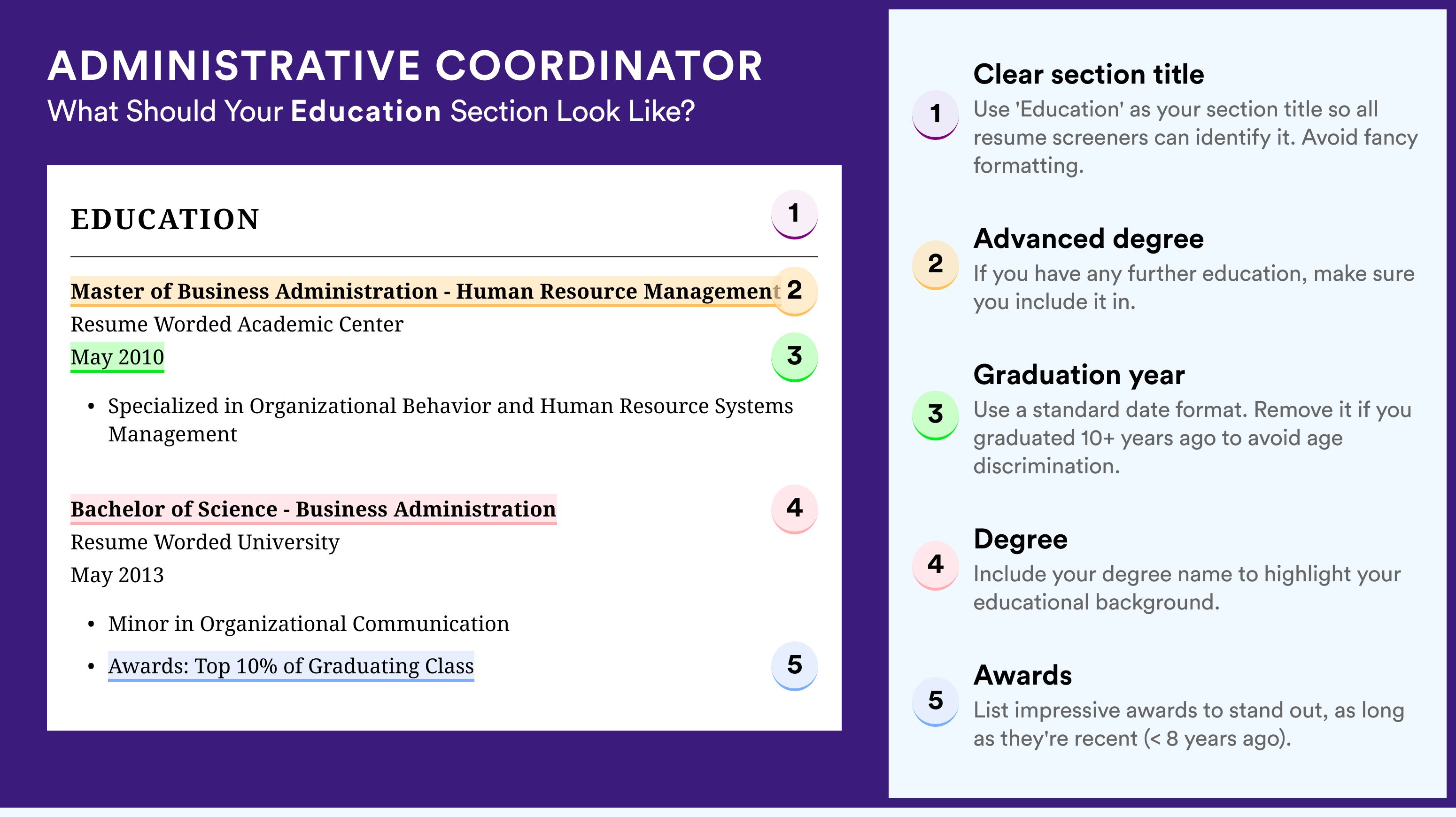1456x817 pixels.
Task: Click the Minor in Organizational Communication bullet
Action: (x=309, y=624)
